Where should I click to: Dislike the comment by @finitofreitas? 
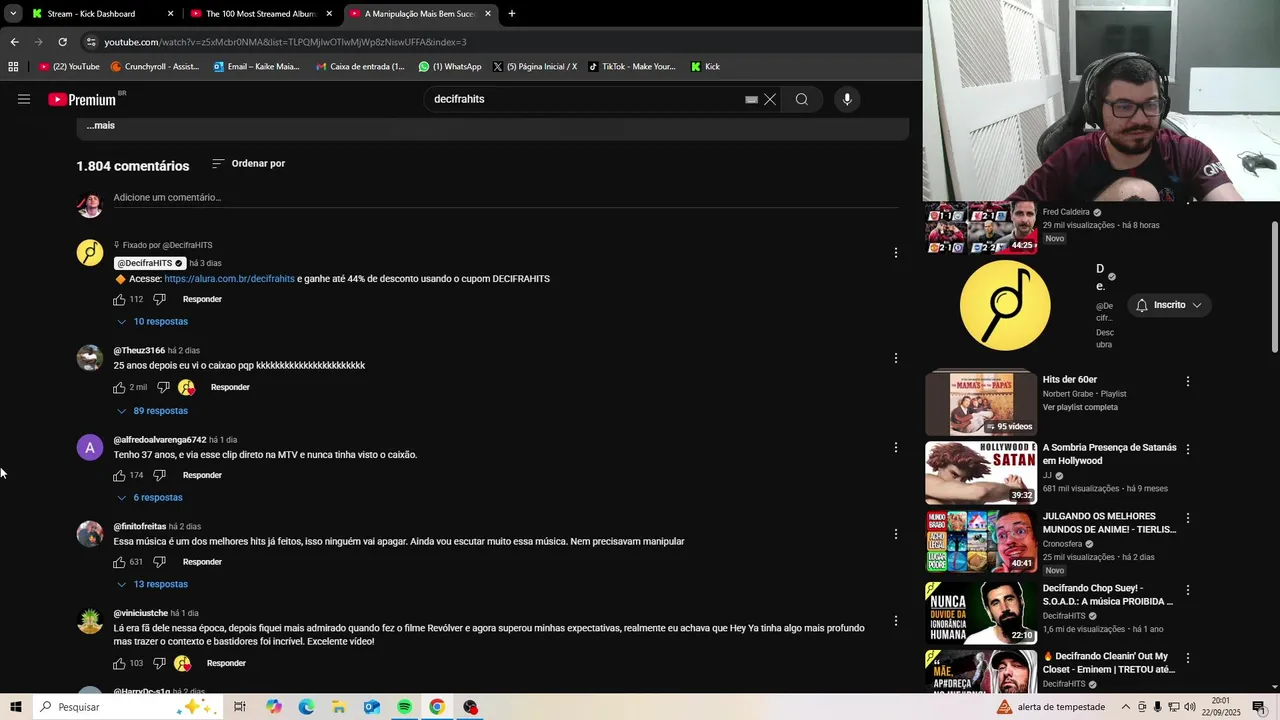click(x=159, y=562)
